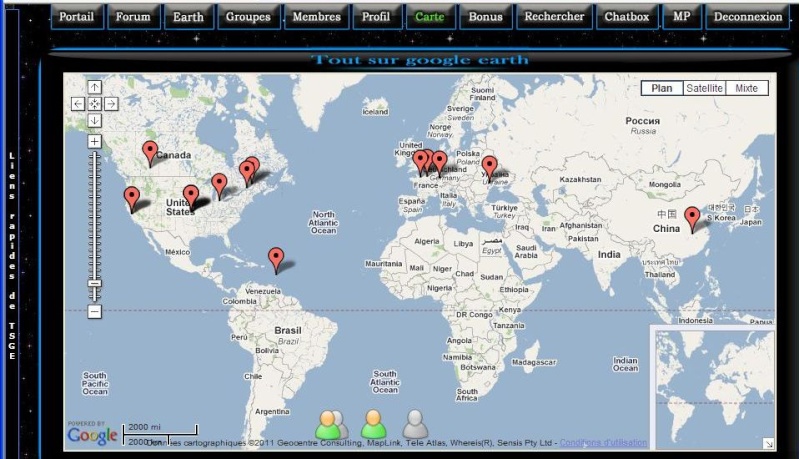Click the double green user icon
This screenshot has height=459, width=799.
331,425
